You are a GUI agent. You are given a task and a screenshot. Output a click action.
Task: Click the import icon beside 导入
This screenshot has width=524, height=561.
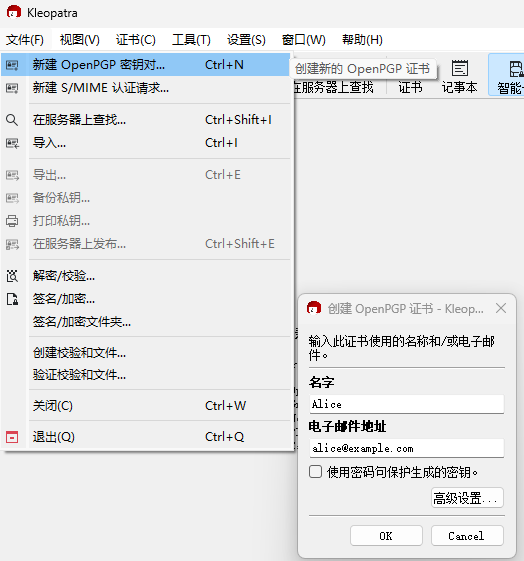12,143
